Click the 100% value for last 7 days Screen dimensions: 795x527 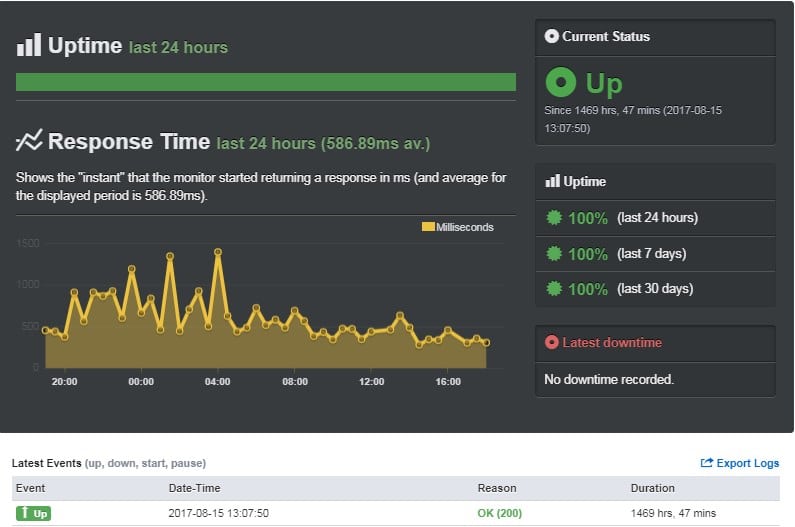pyautogui.click(x=588, y=254)
